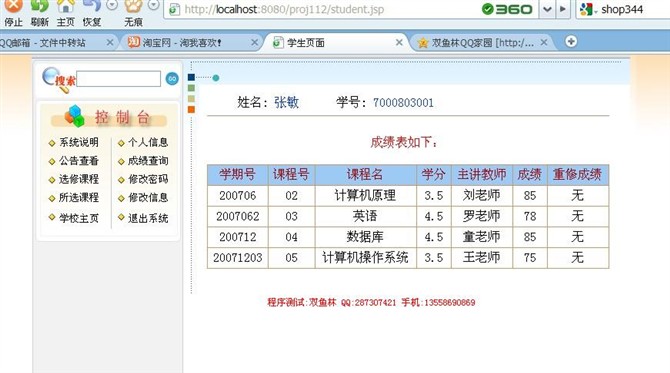Viewport: 670px width, 373px height.
Task: Click the 成绩表如下 heading
Action: pyautogui.click(x=404, y=142)
